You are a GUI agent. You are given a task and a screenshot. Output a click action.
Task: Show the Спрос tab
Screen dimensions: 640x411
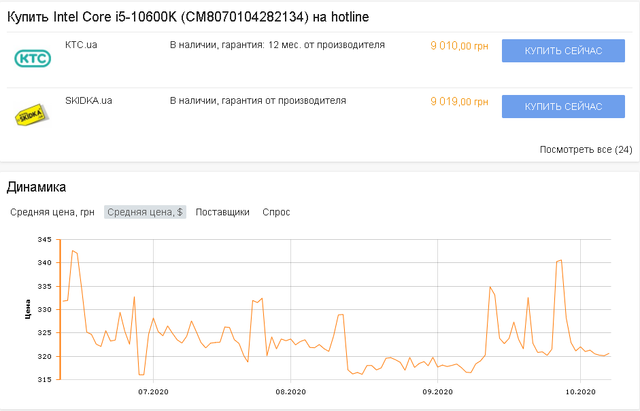(276, 212)
